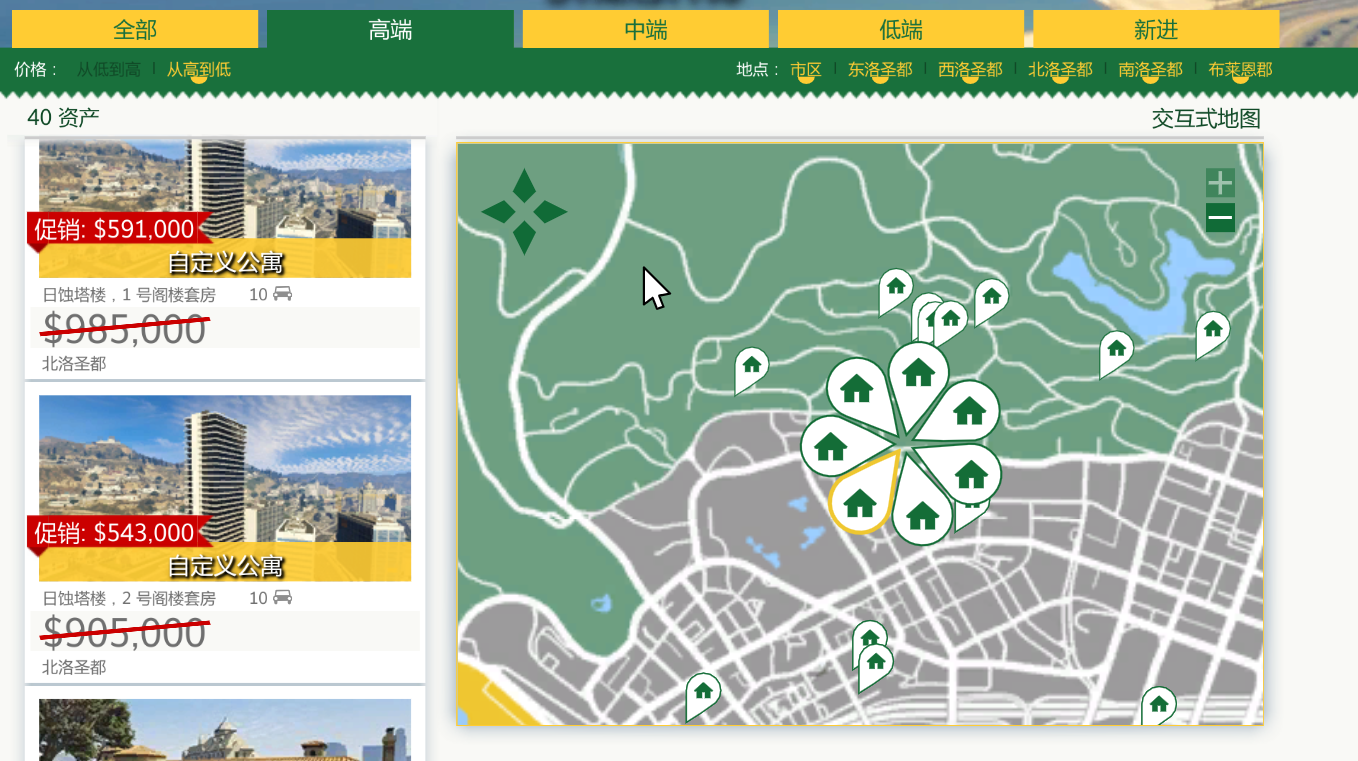The width and height of the screenshot is (1358, 761).
Task: Click 日蚀塔楼，2 号阁楼套房 listing name
Action: (129, 598)
